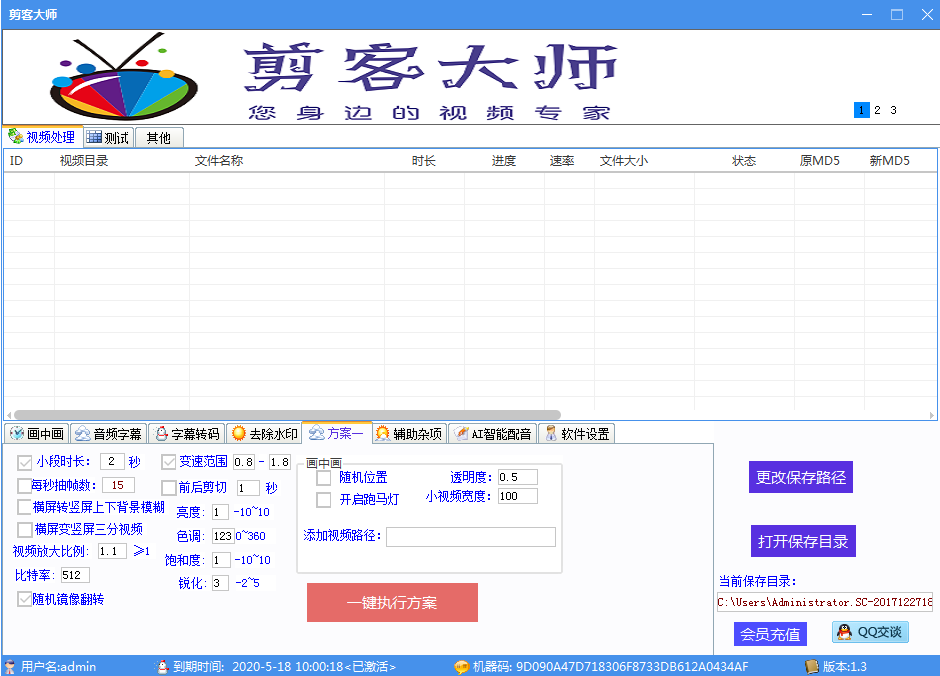Viewport: 940px width, 676px height.
Task: Sort list by 文件名称 column header
Action: [x=218, y=160]
